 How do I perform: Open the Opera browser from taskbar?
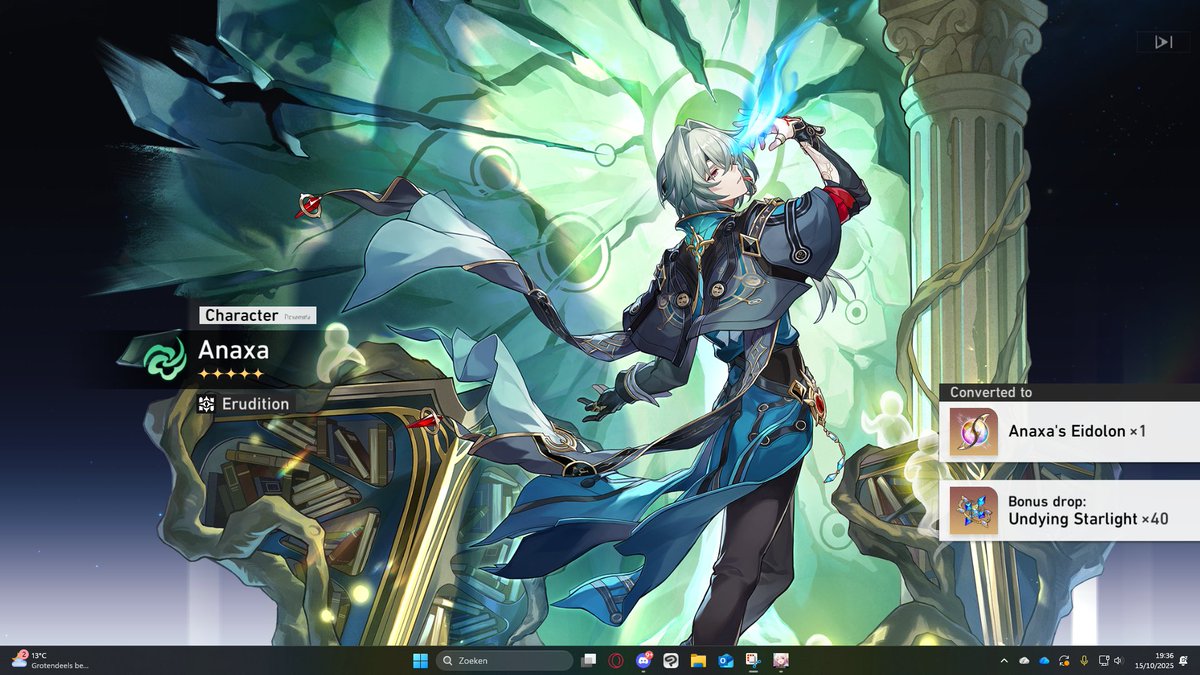point(617,660)
